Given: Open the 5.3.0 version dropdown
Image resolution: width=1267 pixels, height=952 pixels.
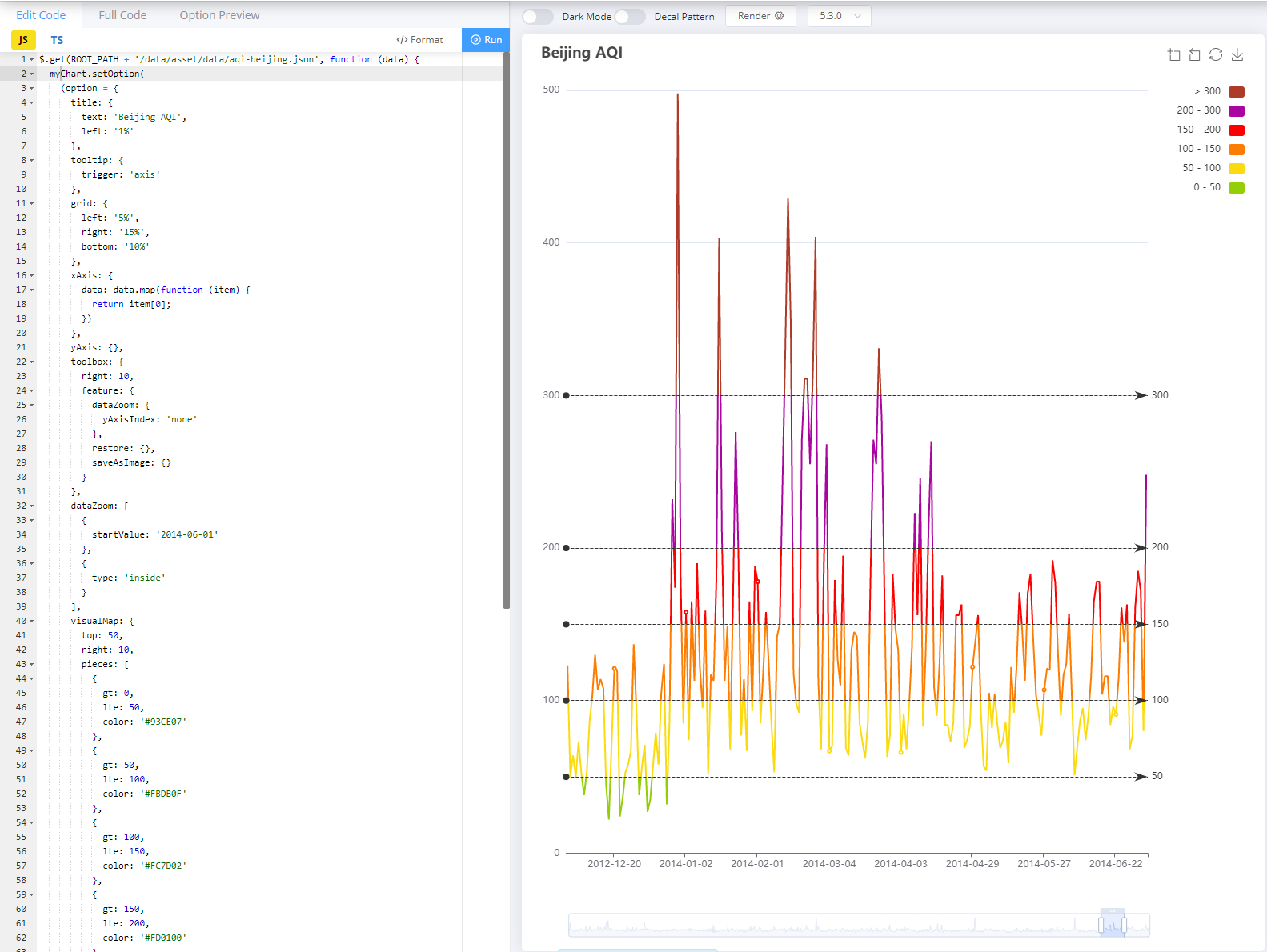Looking at the screenshot, I should 840,16.
